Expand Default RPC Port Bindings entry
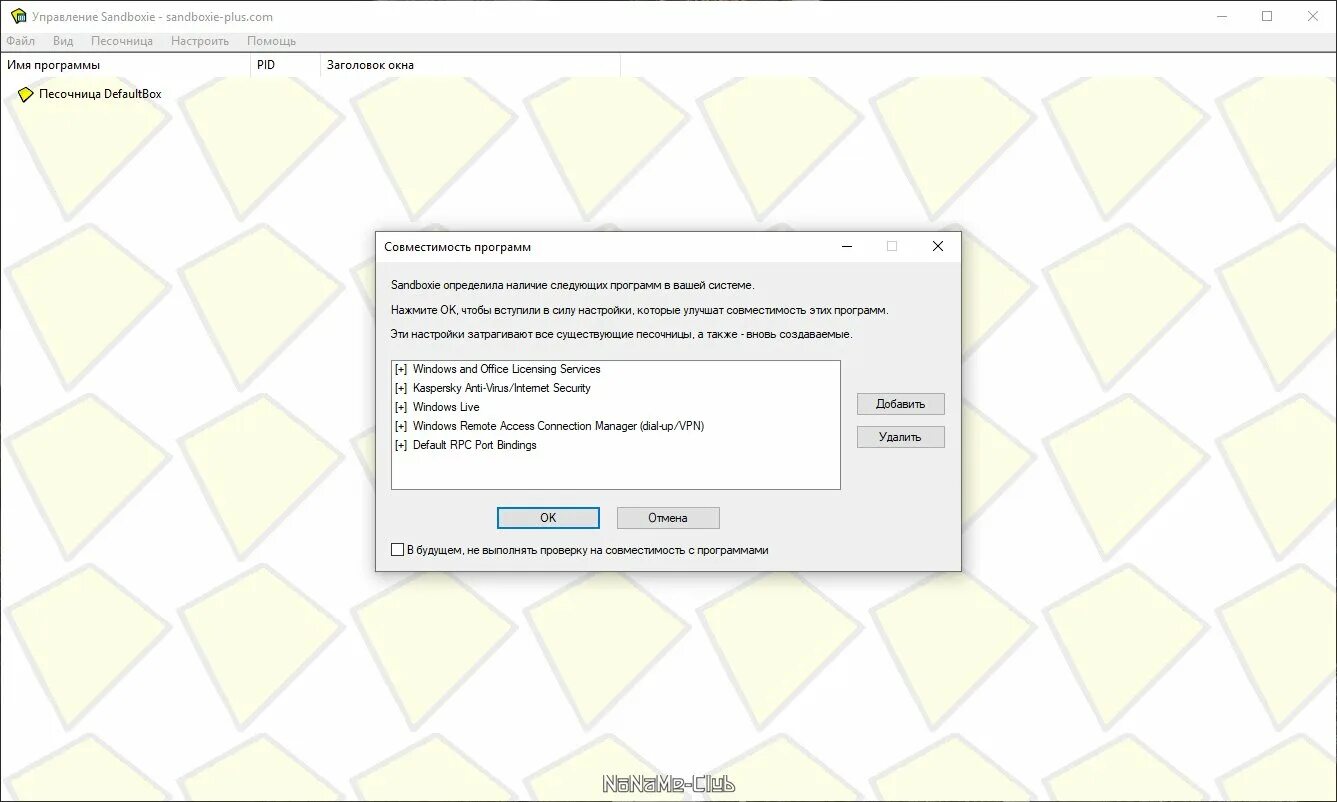Screen dimensions: 1337x802 pyautogui.click(x=401, y=445)
